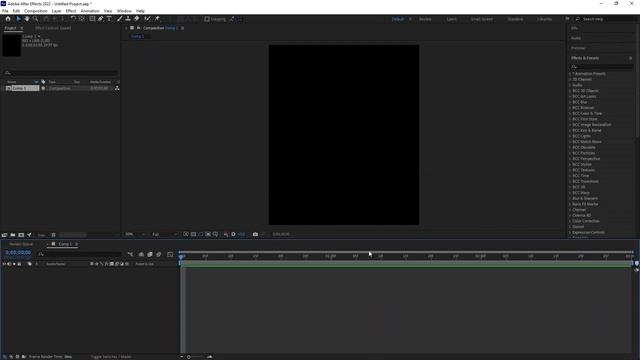The height and width of the screenshot is (360, 640).
Task: Switch to Effect Controls panel tab
Action: pyautogui.click(x=53, y=28)
